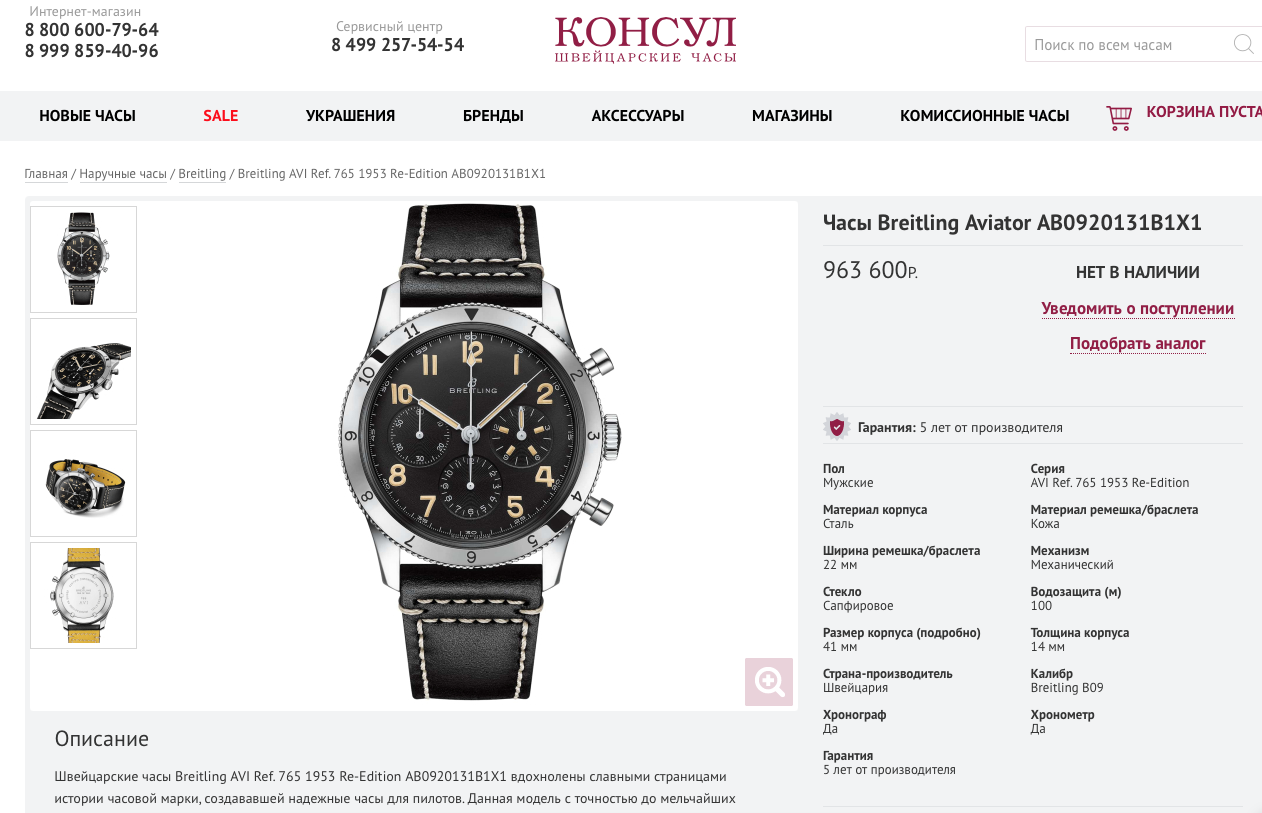Open the Магазины menu
The width and height of the screenshot is (1262, 813).
792,116
